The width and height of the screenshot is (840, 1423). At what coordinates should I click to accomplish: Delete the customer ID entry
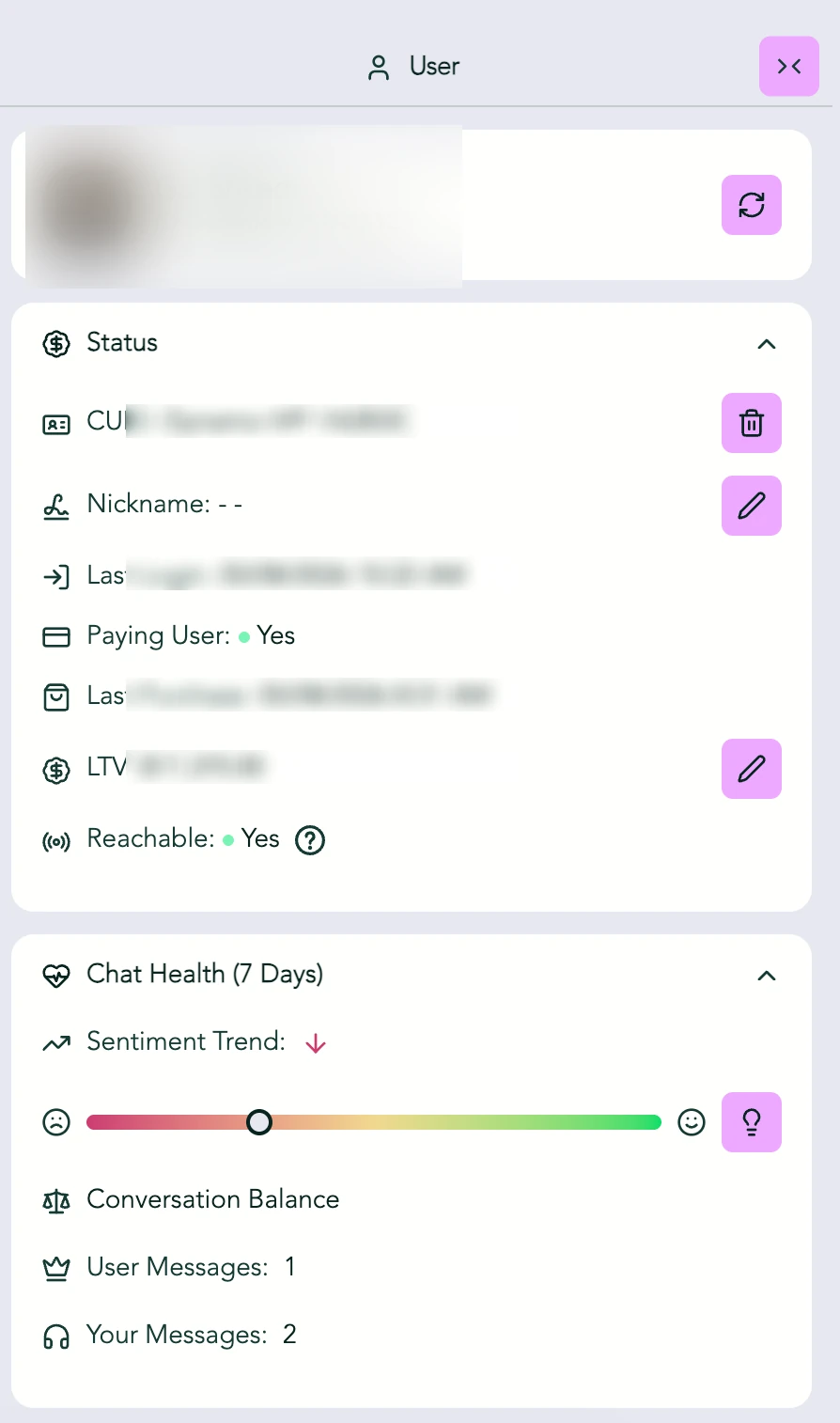(752, 423)
